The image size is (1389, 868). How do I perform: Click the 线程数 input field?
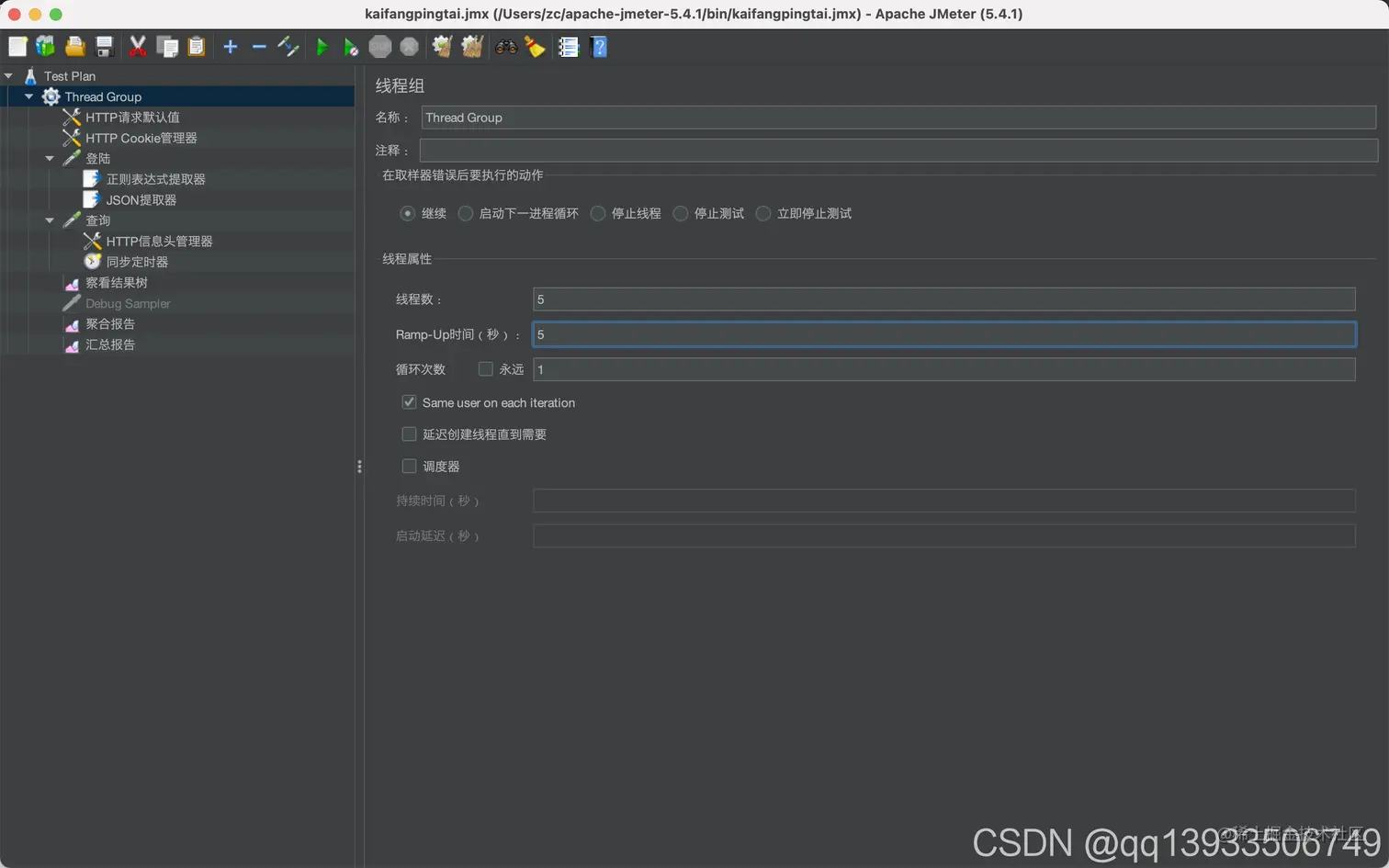pyautogui.click(x=944, y=299)
